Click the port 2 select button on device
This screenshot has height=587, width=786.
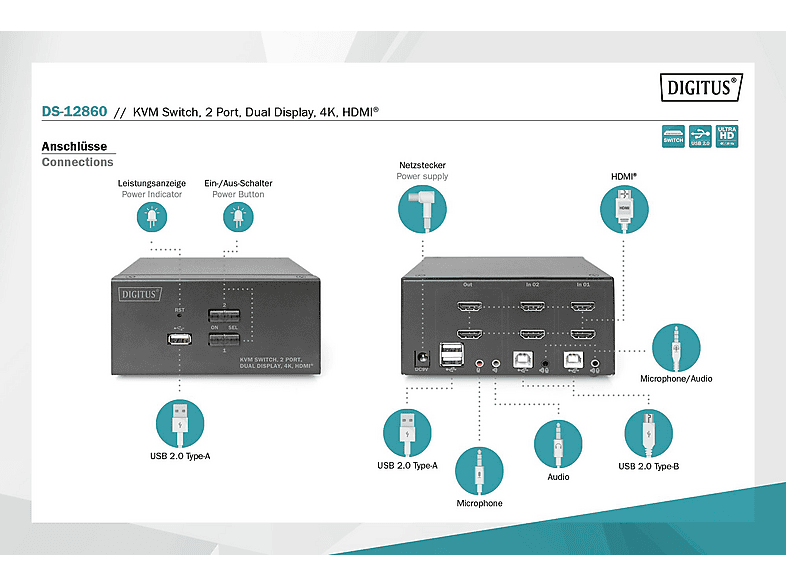[224, 316]
